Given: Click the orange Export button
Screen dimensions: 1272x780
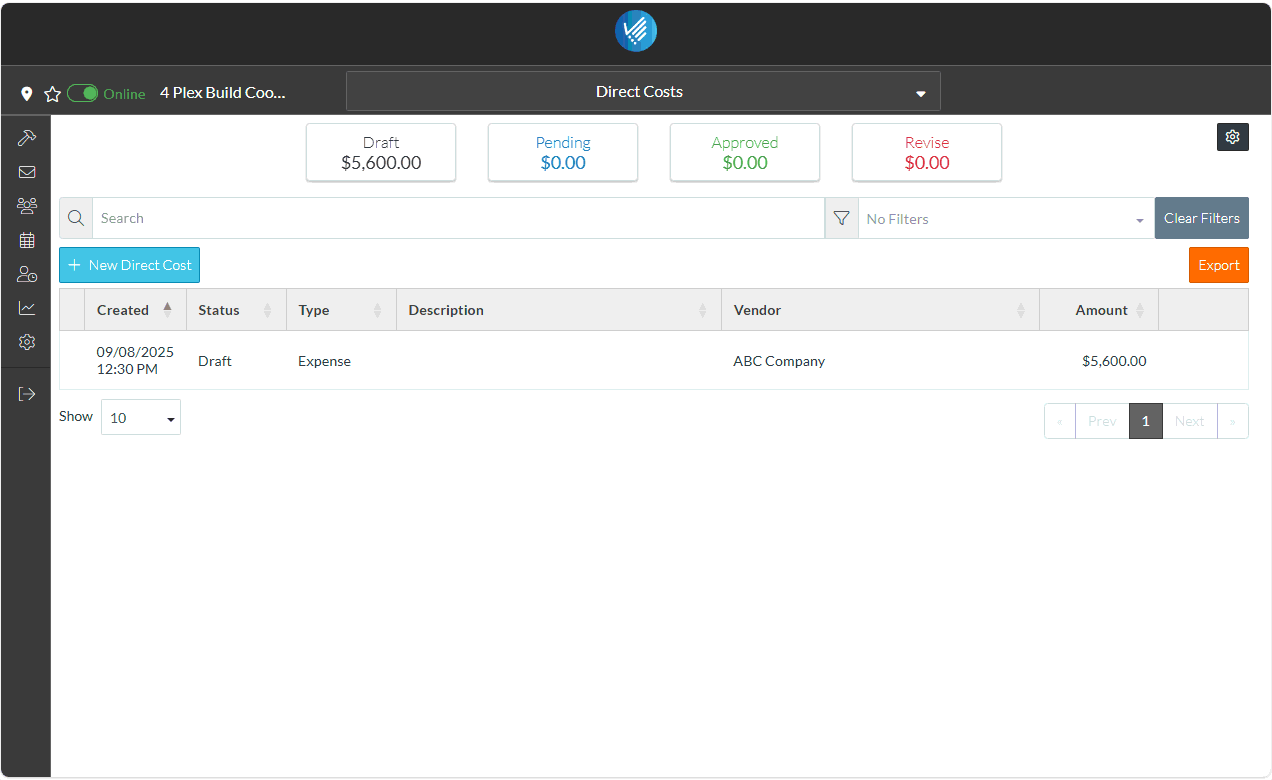Looking at the screenshot, I should pyautogui.click(x=1219, y=265).
